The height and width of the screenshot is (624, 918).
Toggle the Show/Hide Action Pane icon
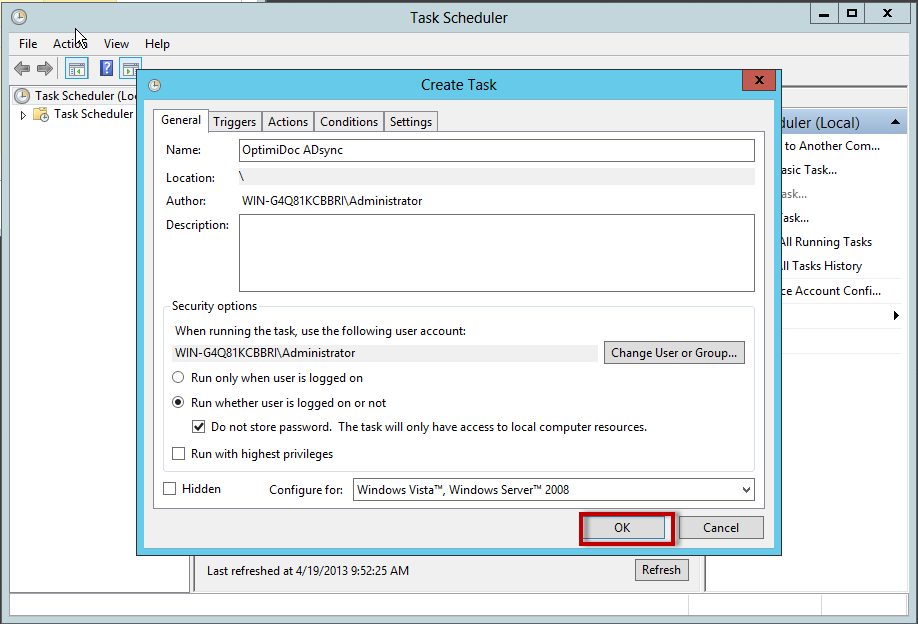130,68
